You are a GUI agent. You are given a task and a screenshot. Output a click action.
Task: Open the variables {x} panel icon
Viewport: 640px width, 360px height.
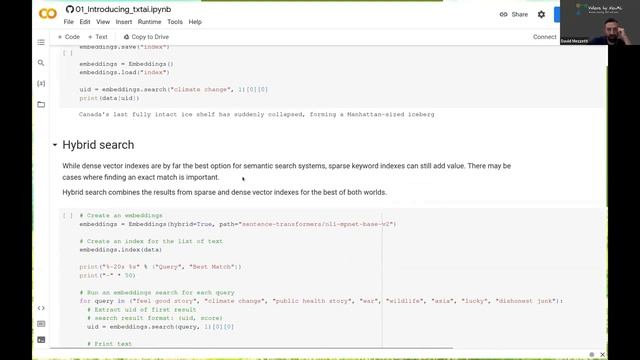[41, 83]
